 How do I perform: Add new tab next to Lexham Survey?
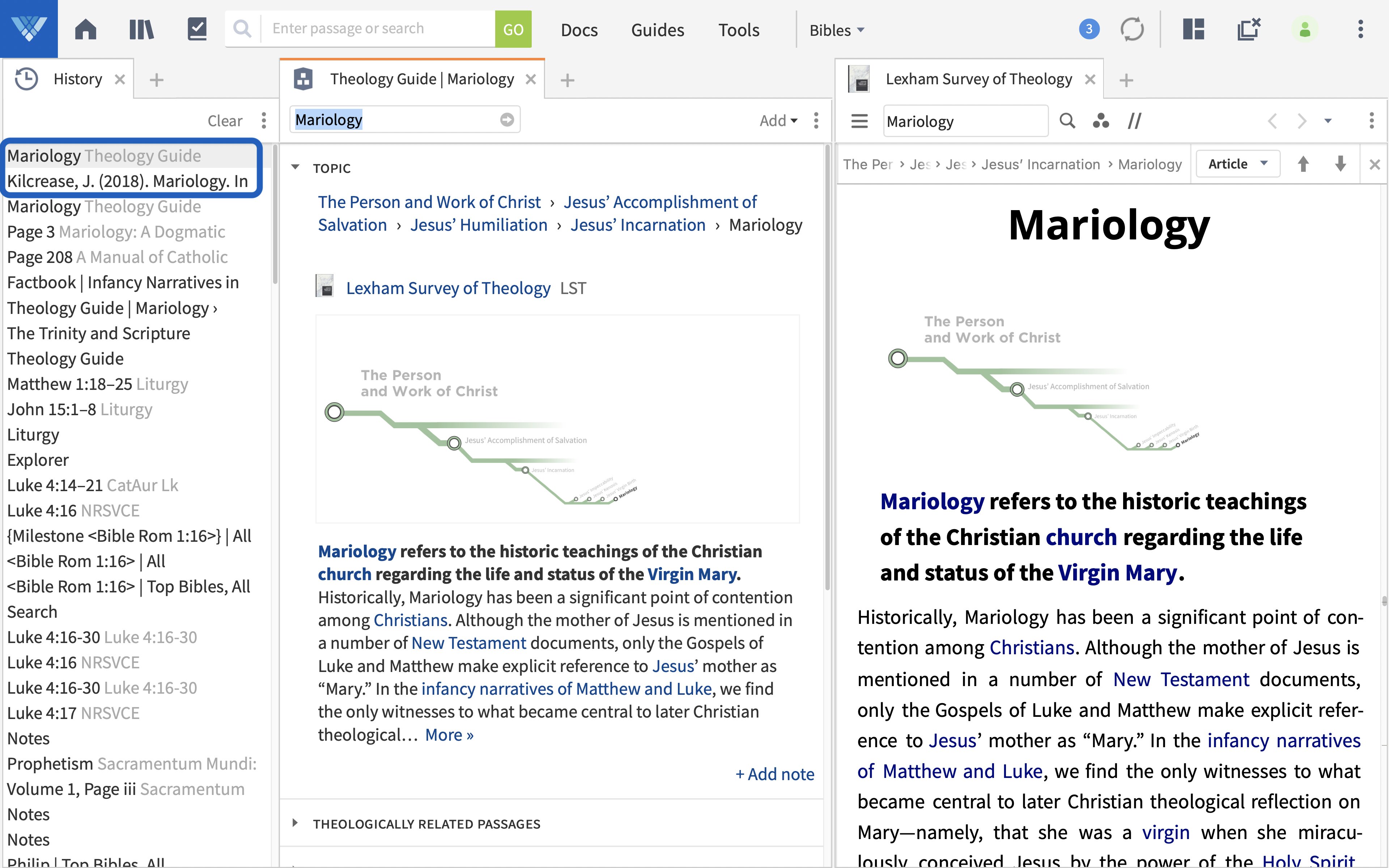[1126, 80]
